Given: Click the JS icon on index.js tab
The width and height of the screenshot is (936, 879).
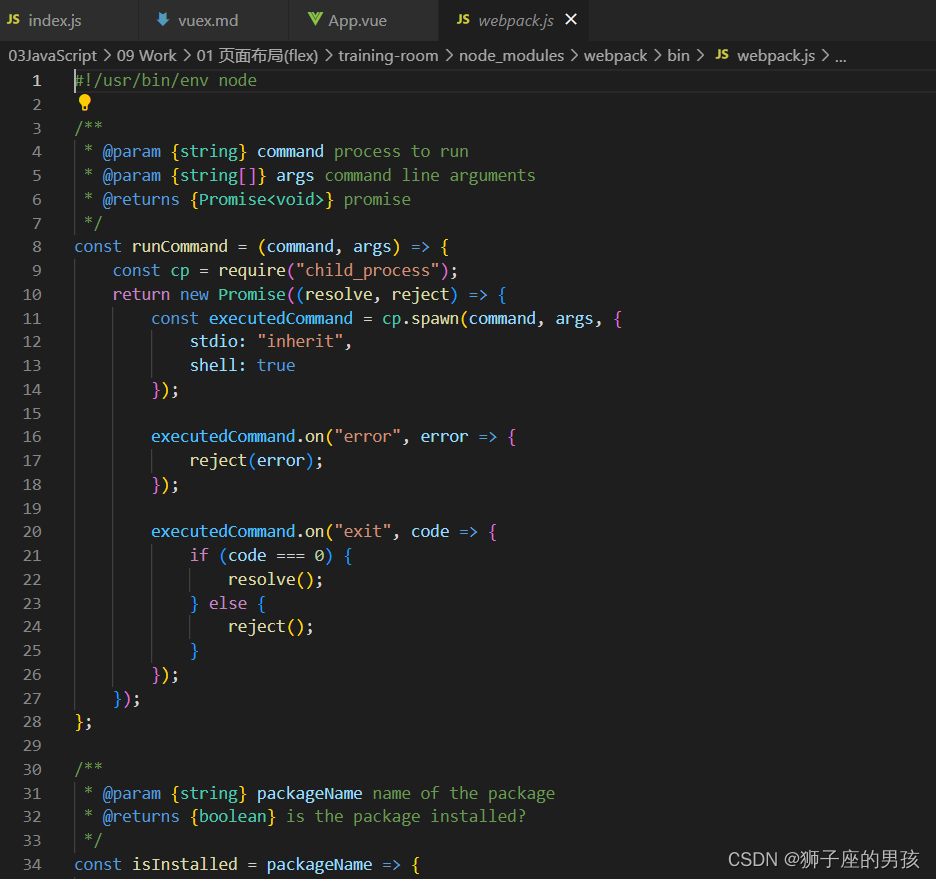Looking at the screenshot, I should (13, 20).
